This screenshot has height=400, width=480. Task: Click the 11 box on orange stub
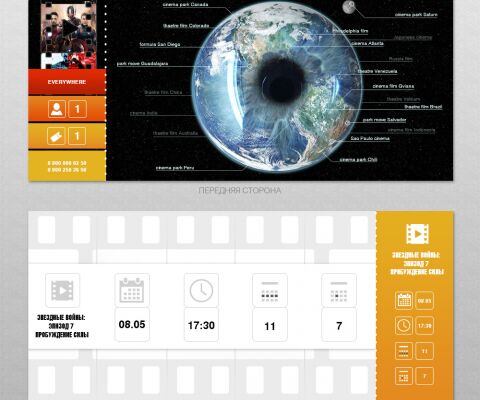pyautogui.click(x=424, y=351)
